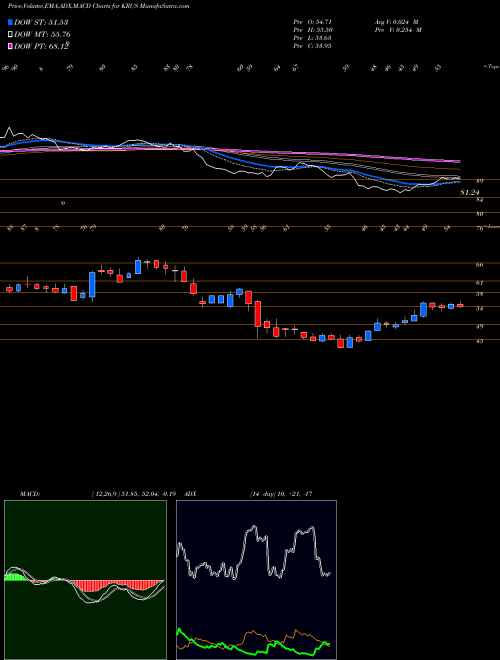Click the 'MACD:' panel label
The width and height of the screenshot is (500, 660).
[30, 494]
